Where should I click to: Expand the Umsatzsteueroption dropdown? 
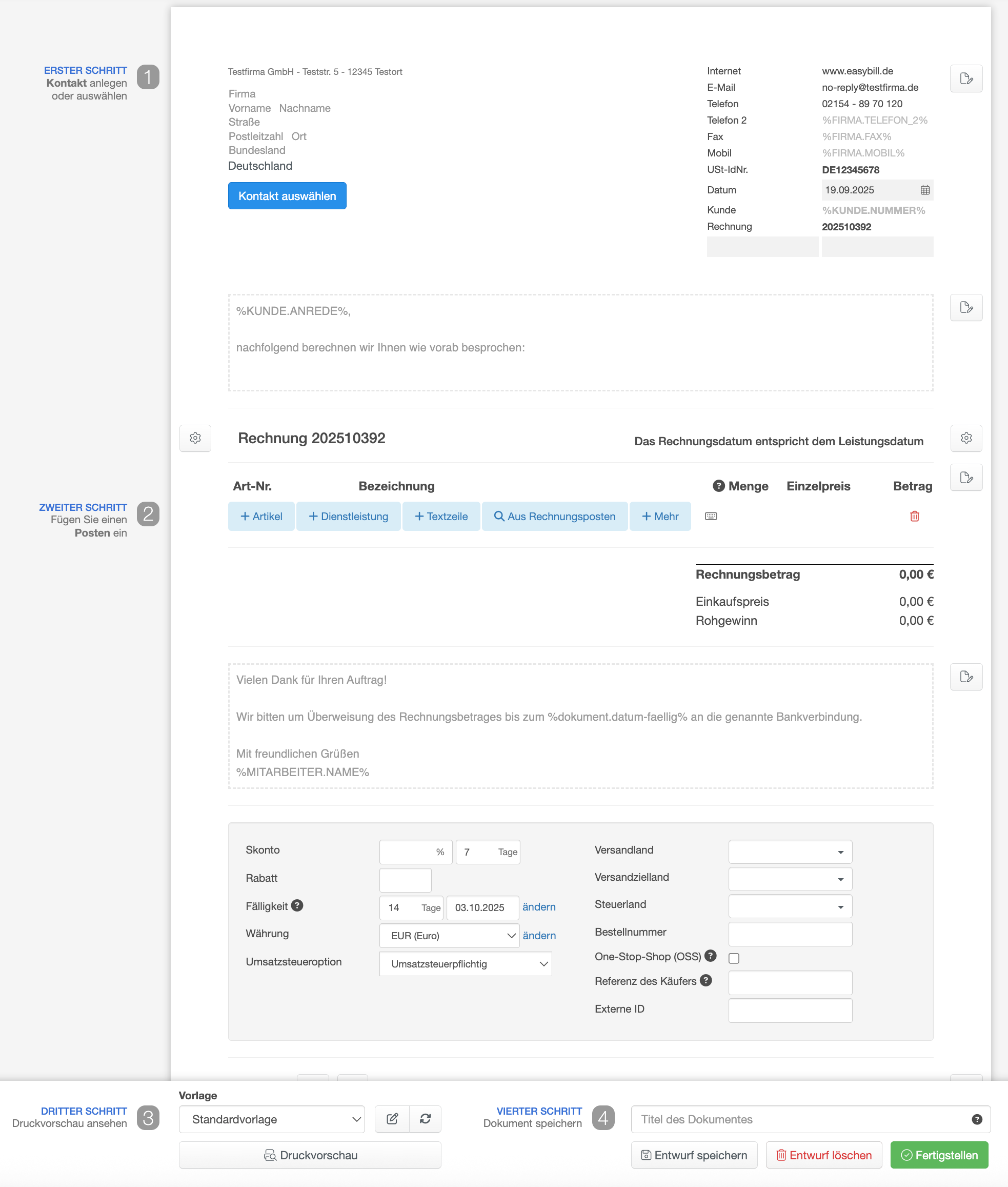pyautogui.click(x=465, y=964)
